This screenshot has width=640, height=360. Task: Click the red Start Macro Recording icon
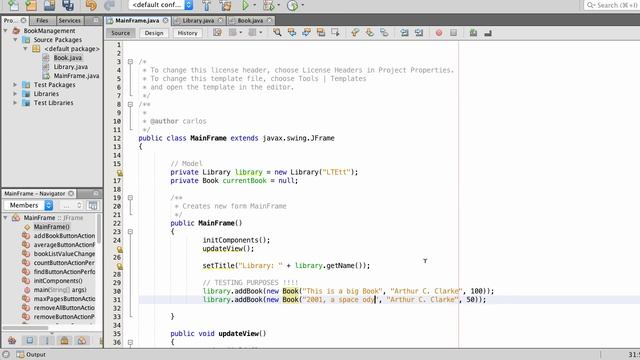click(439, 33)
